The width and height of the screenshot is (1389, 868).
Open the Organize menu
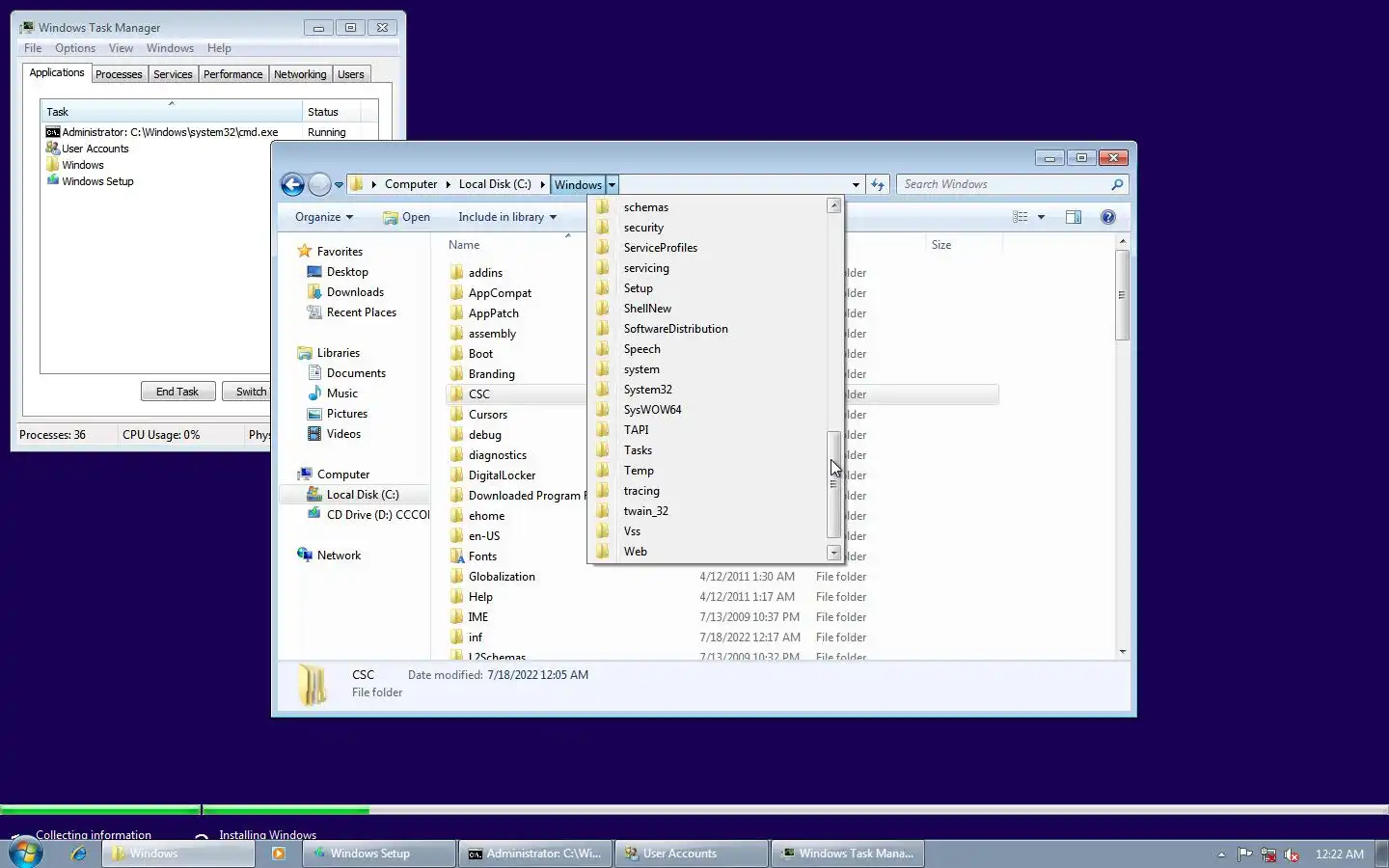point(324,217)
